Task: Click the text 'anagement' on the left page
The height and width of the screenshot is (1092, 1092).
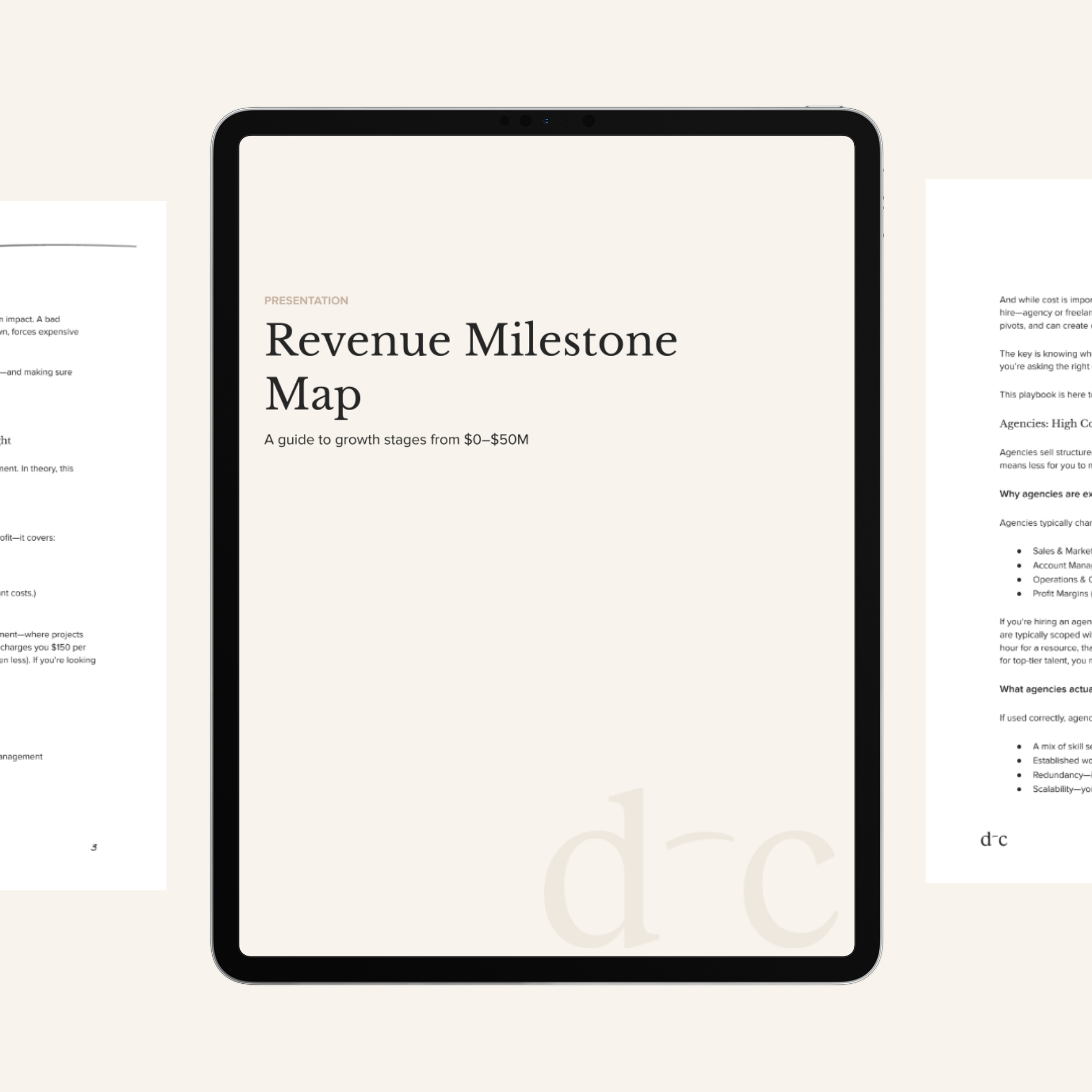Action: coord(21,757)
